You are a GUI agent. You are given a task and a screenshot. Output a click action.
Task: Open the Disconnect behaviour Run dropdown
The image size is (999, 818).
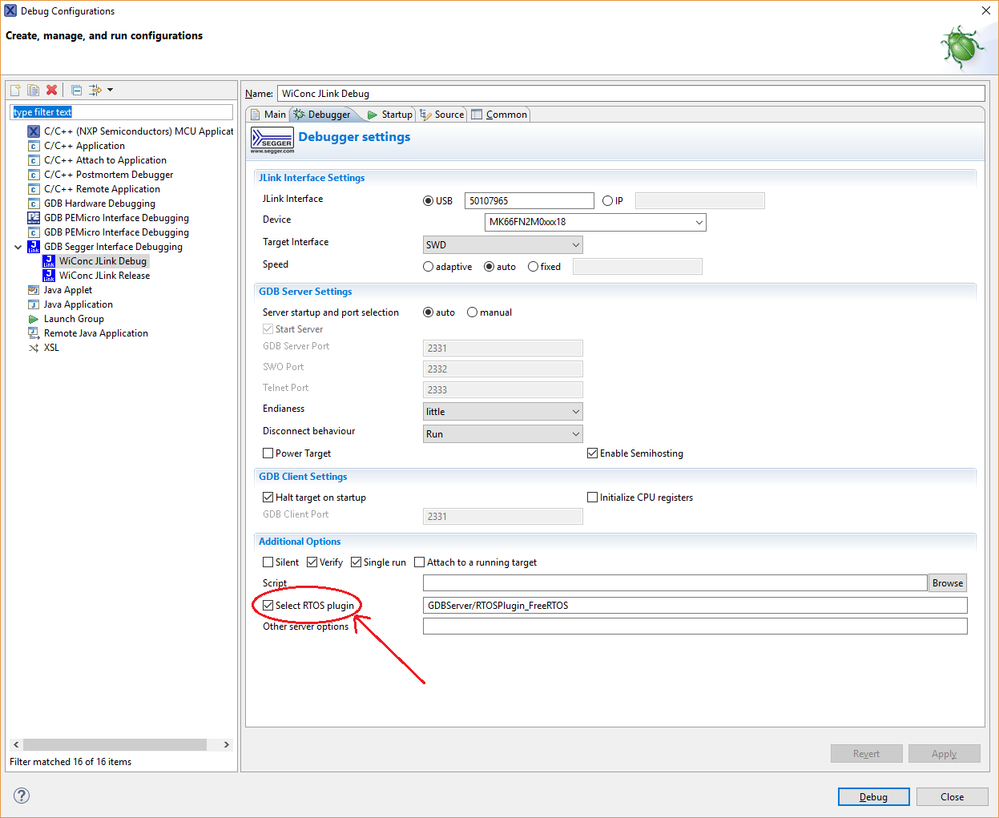[503, 434]
